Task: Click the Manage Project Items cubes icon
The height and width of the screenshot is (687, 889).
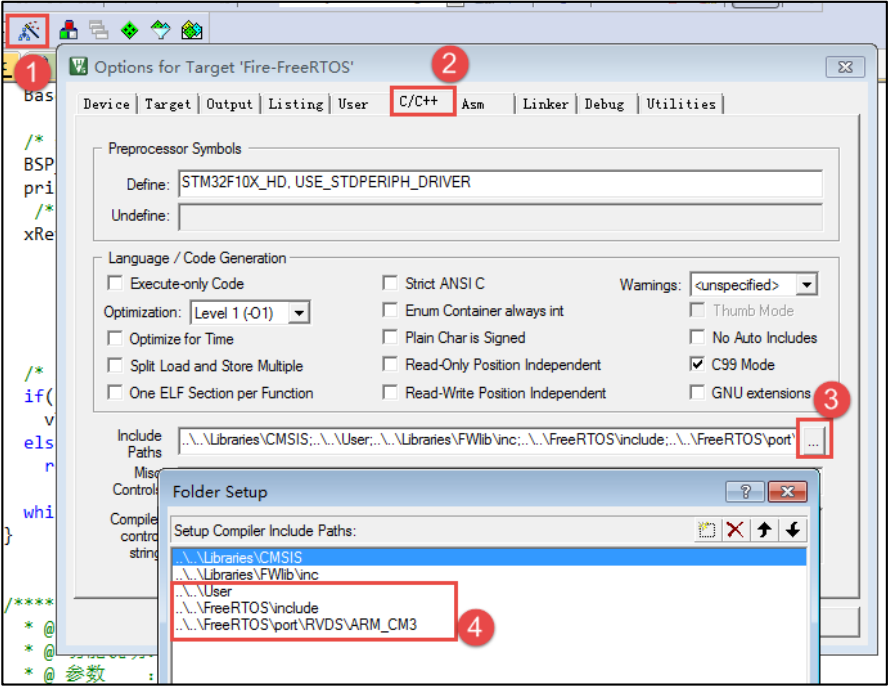Action: 69,29
